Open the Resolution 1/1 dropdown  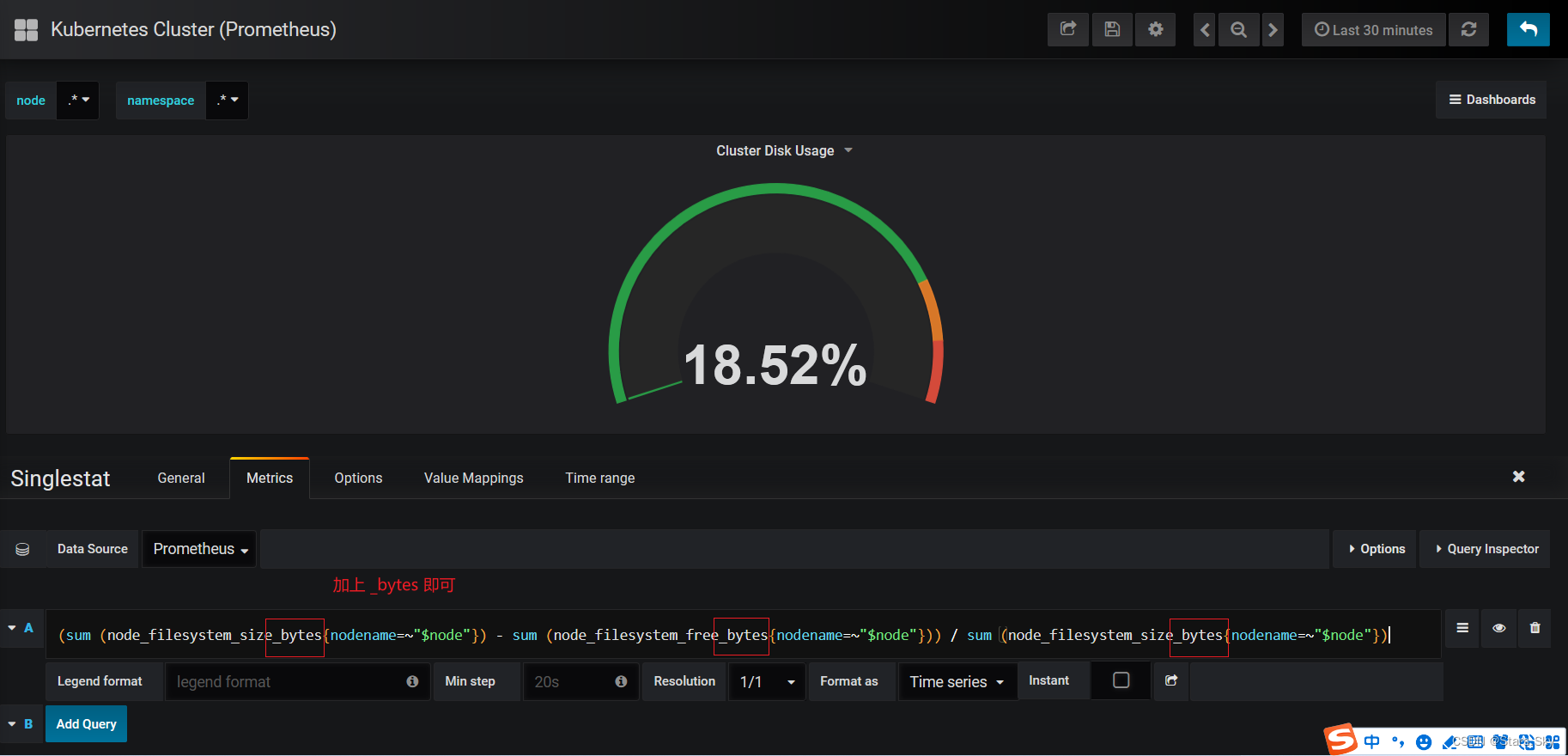tap(767, 681)
